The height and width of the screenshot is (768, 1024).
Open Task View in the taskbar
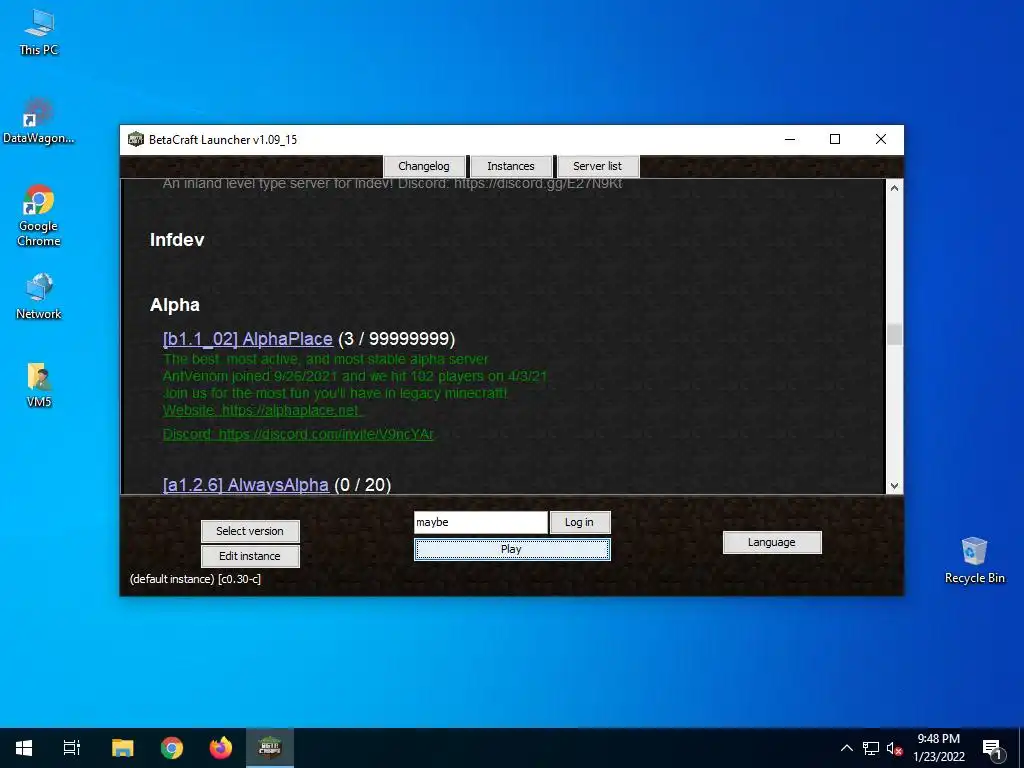[x=72, y=748]
